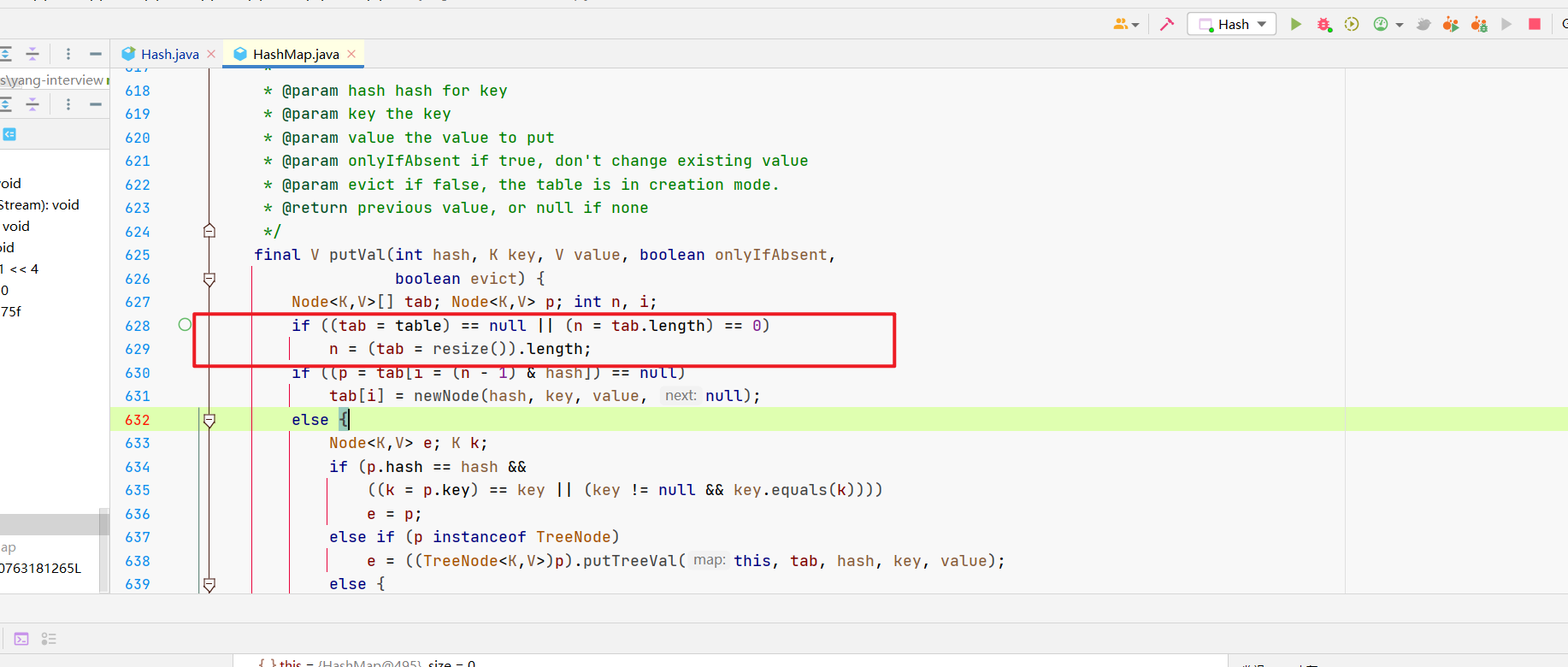Switch to the HashMap.java editor tab
Screen dimensions: 1568x667
pos(295,54)
